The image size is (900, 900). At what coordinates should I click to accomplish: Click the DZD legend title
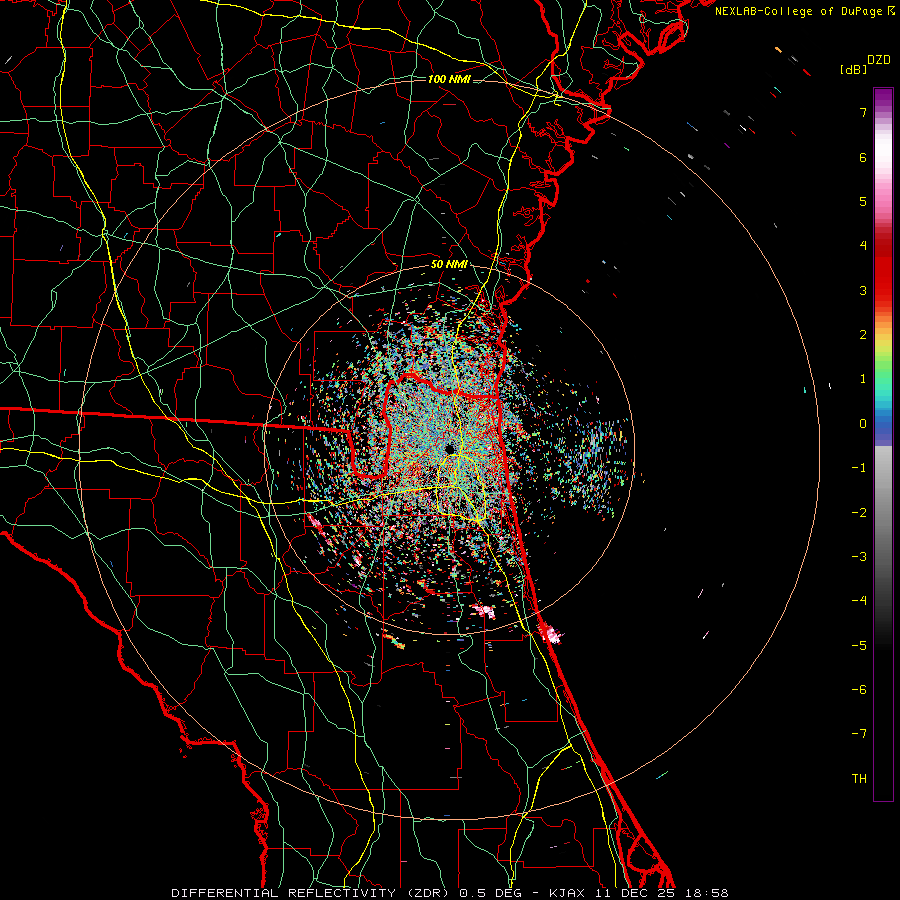click(879, 60)
